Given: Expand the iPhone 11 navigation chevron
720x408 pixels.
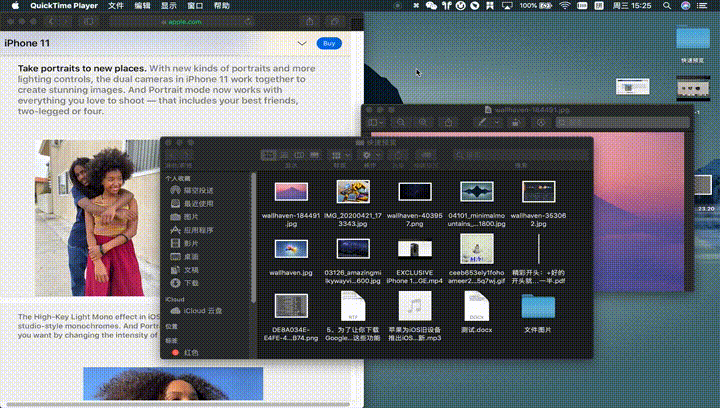Looking at the screenshot, I should [x=302, y=44].
